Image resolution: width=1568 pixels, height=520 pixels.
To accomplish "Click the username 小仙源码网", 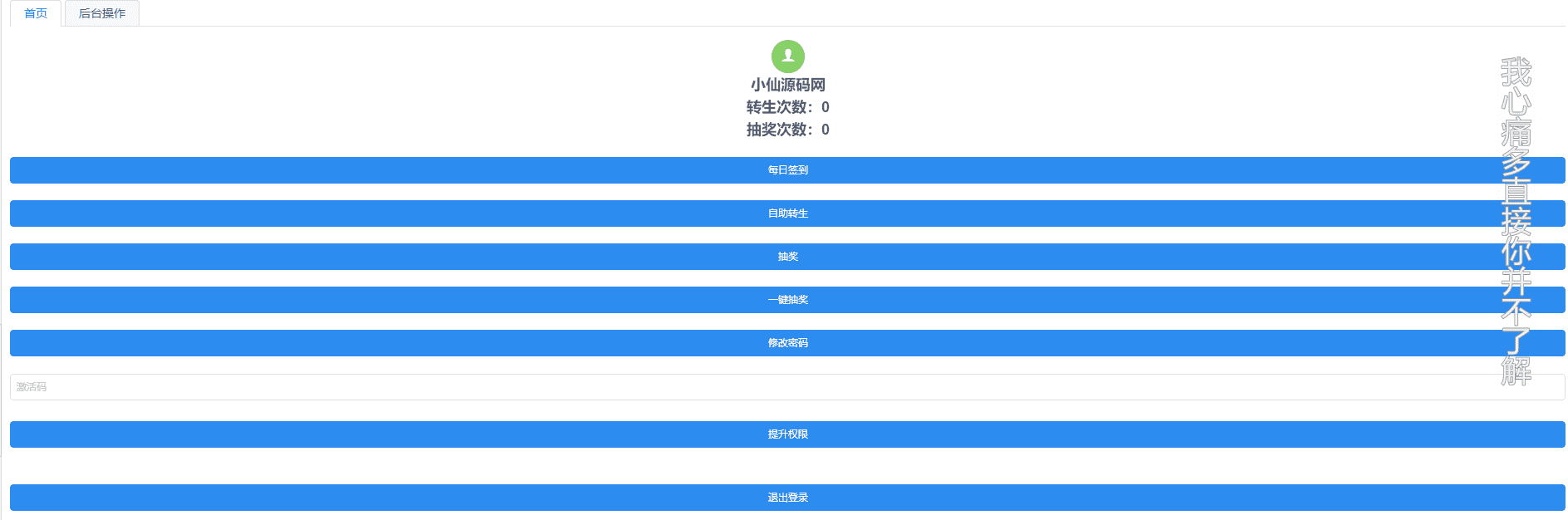I will (x=787, y=85).
